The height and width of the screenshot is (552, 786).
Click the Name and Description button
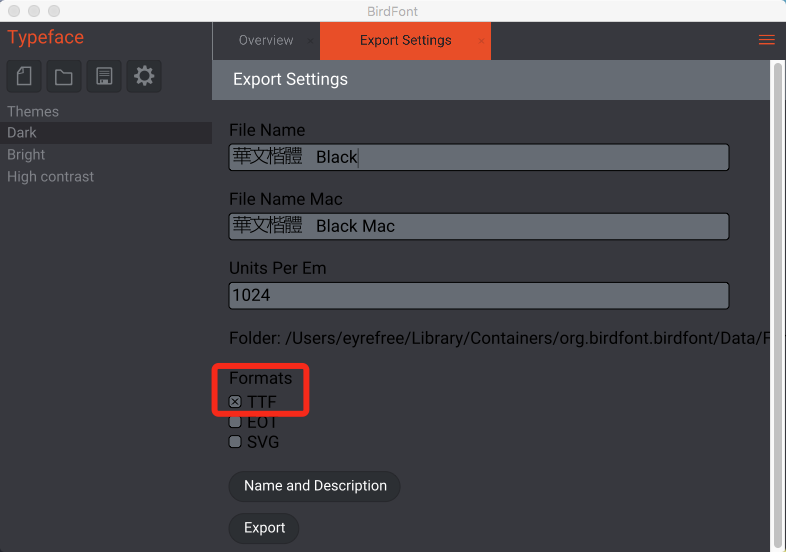click(315, 486)
